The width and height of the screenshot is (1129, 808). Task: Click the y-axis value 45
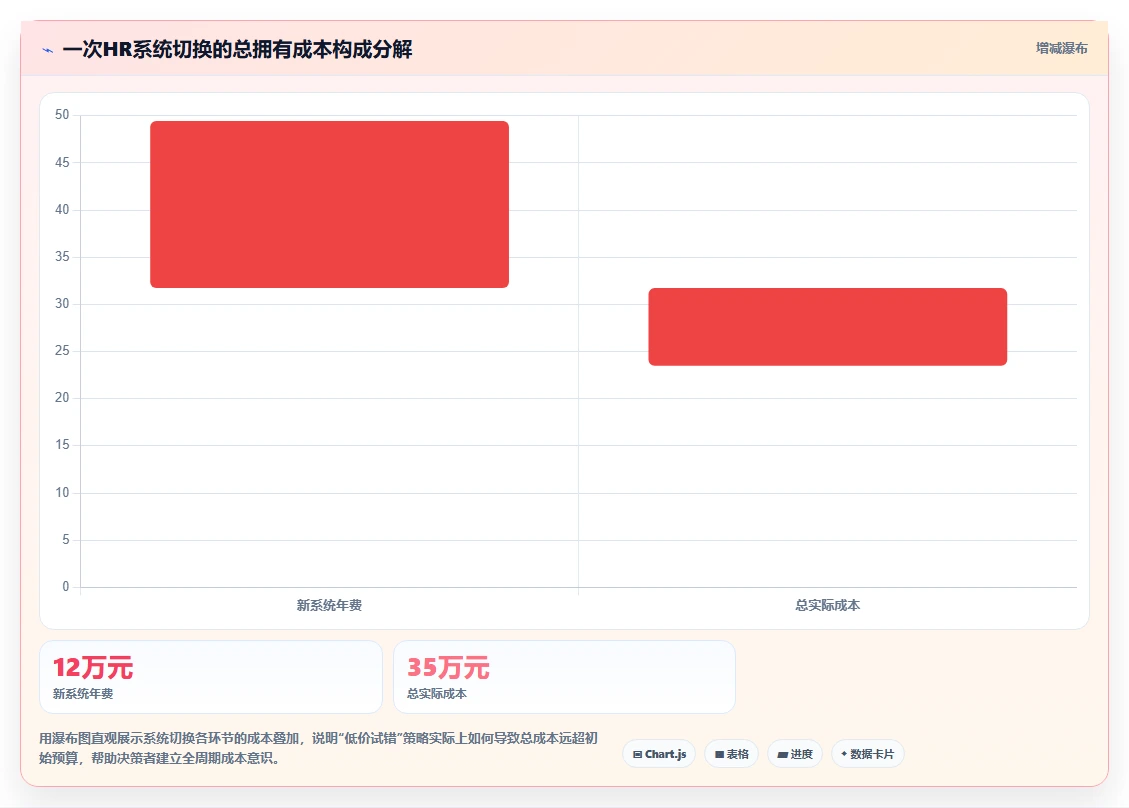click(x=62, y=162)
